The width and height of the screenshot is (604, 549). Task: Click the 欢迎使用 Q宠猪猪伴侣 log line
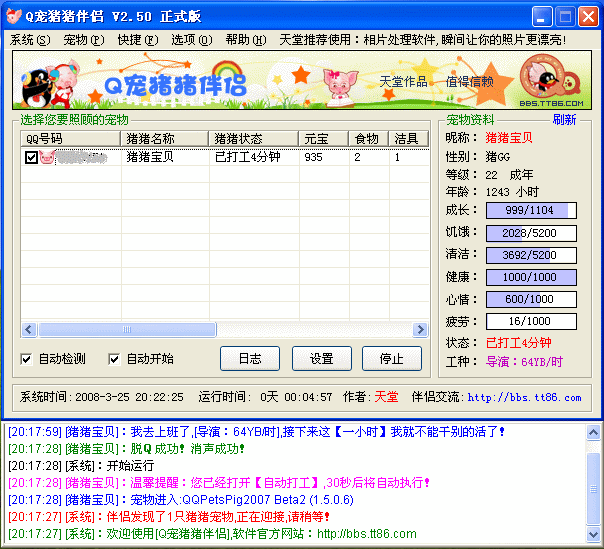pyautogui.click(x=212, y=534)
